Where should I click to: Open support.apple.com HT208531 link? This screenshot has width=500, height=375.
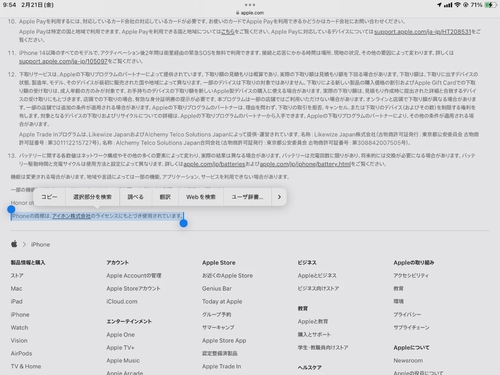423,32
